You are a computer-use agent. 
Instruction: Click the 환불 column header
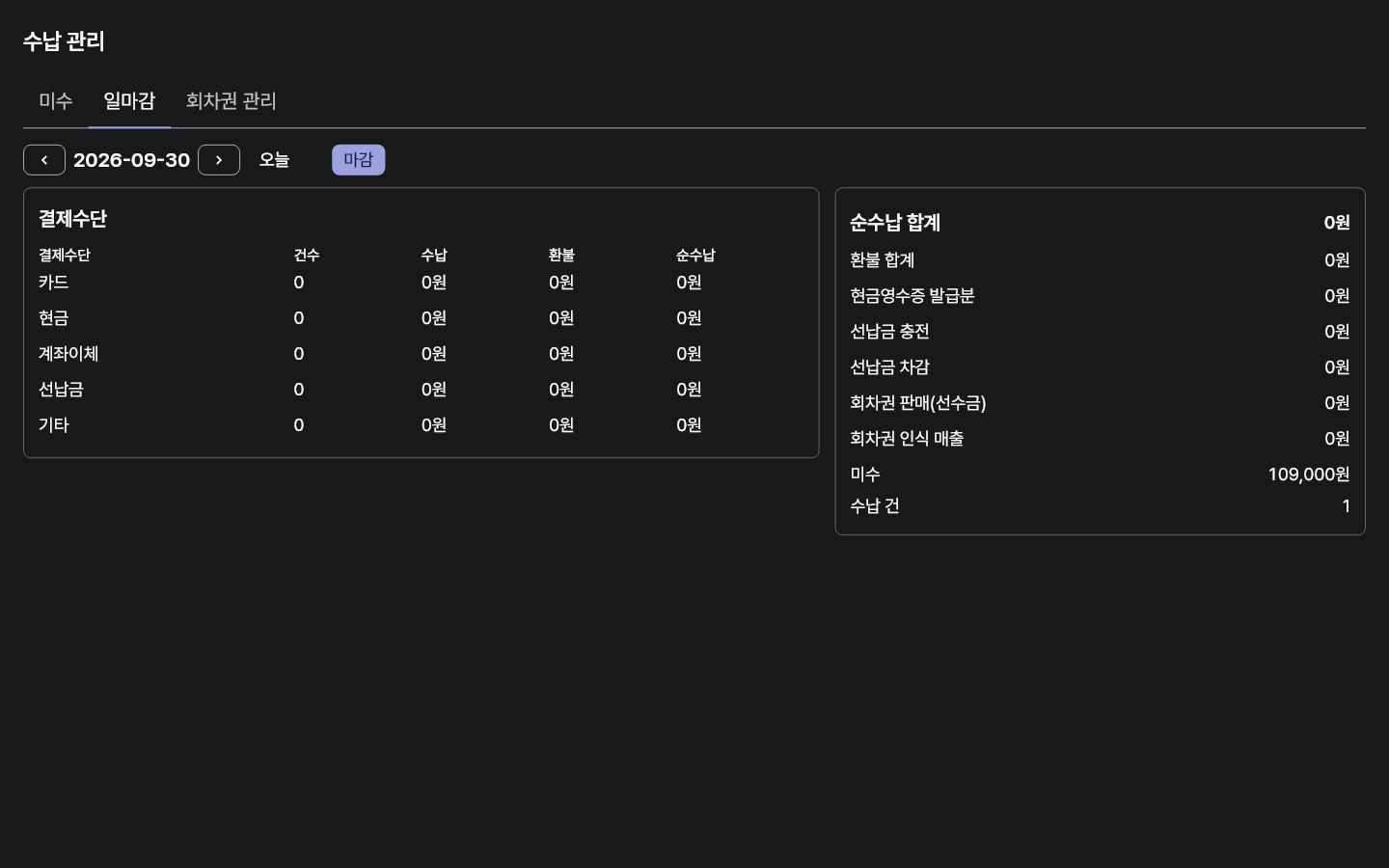(561, 256)
